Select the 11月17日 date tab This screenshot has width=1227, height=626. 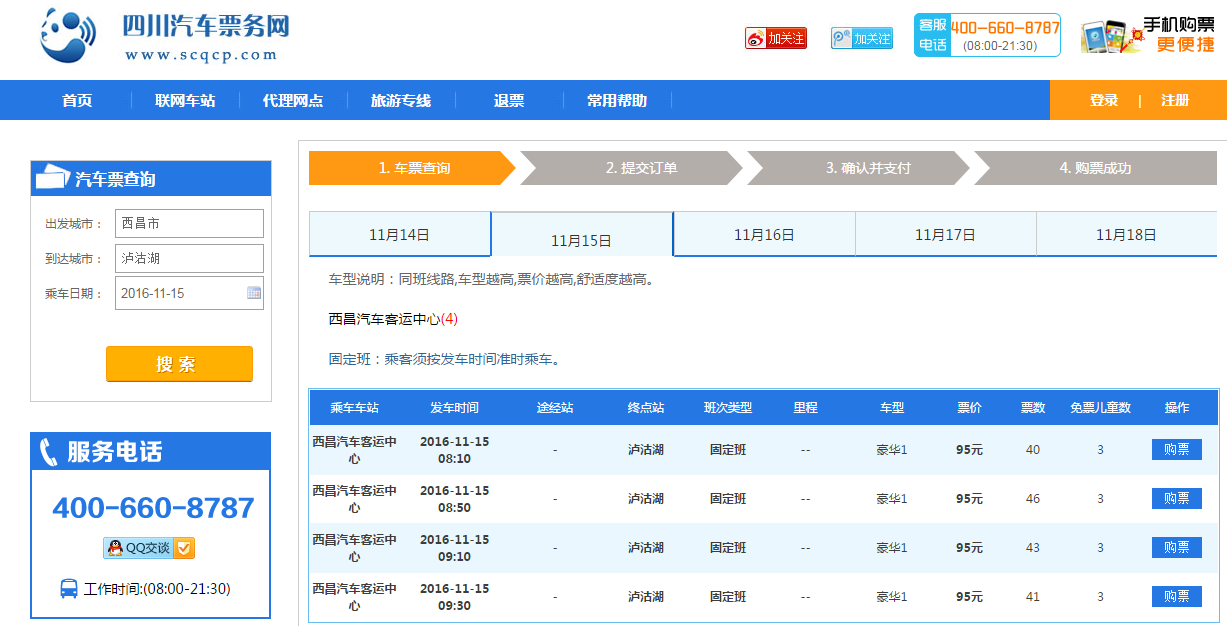pyautogui.click(x=945, y=235)
